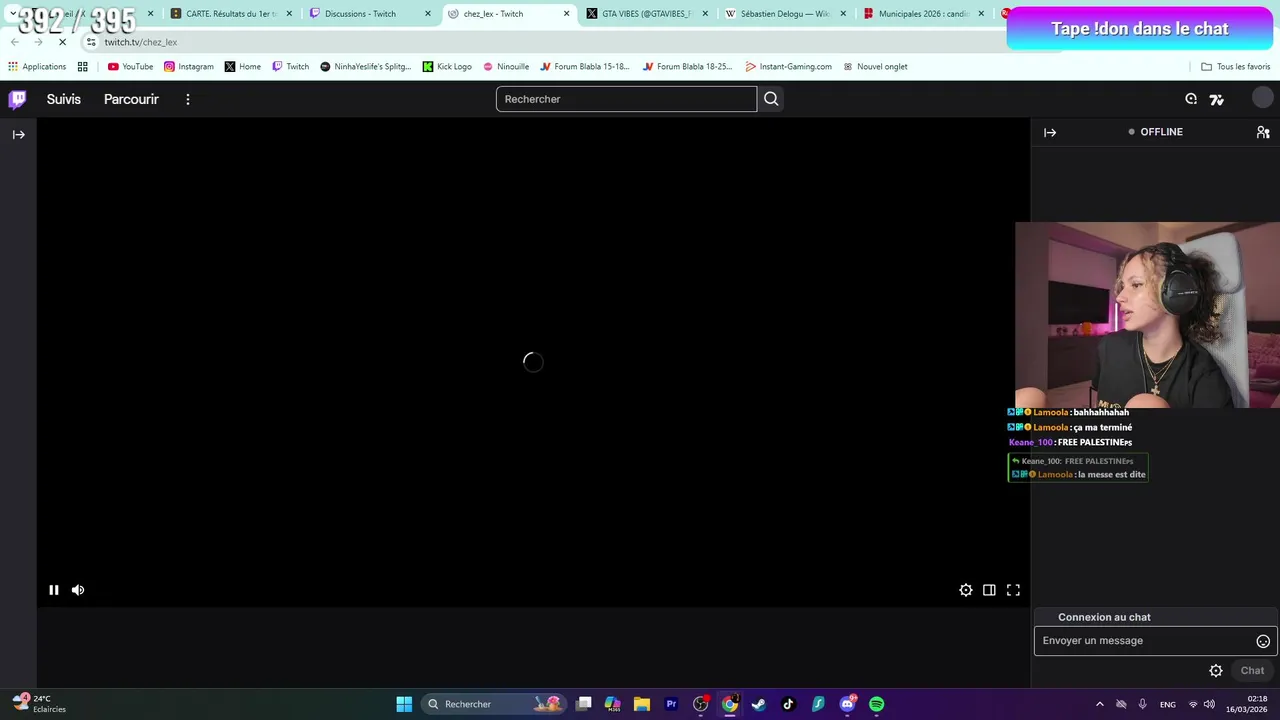Go to Suivis page
The width and height of the screenshot is (1280, 720).
coord(64,99)
